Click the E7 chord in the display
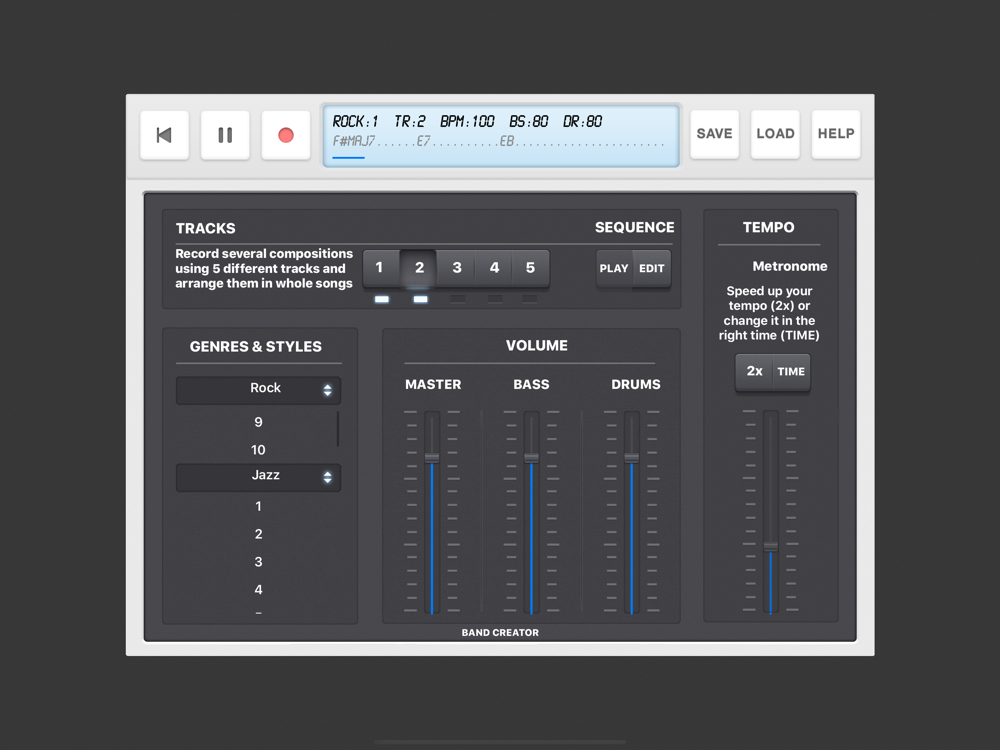Image resolution: width=1000 pixels, height=750 pixels. coord(423,141)
